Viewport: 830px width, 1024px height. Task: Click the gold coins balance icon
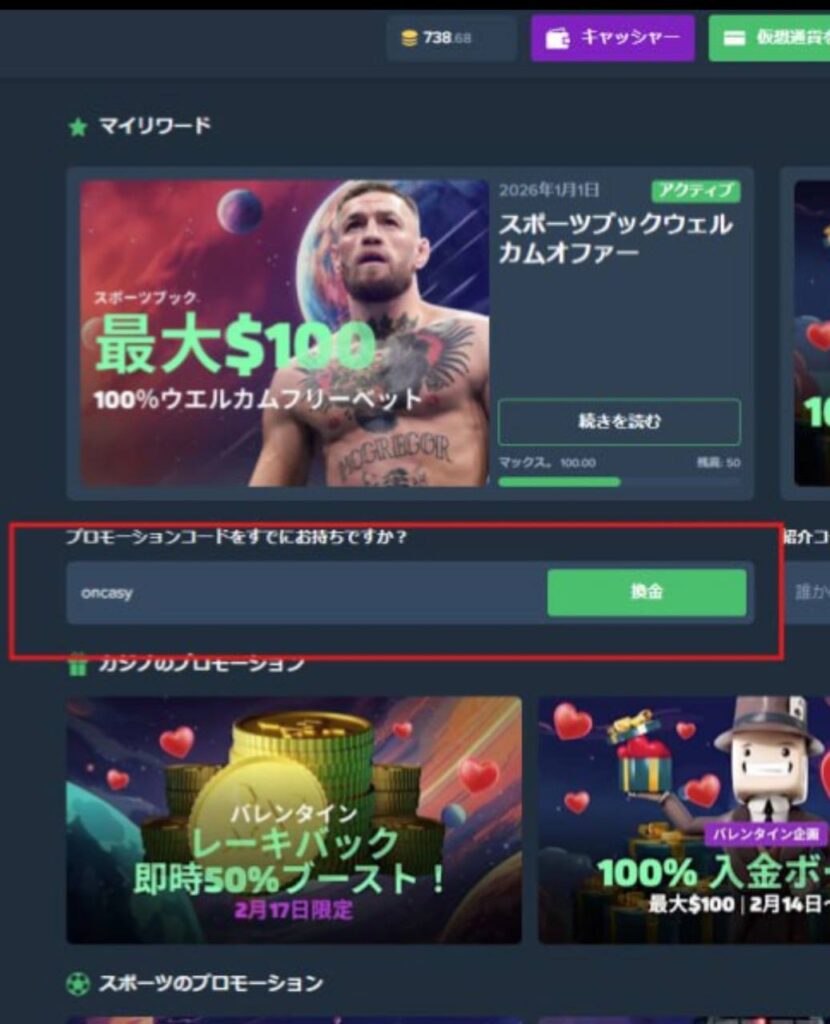click(409, 39)
